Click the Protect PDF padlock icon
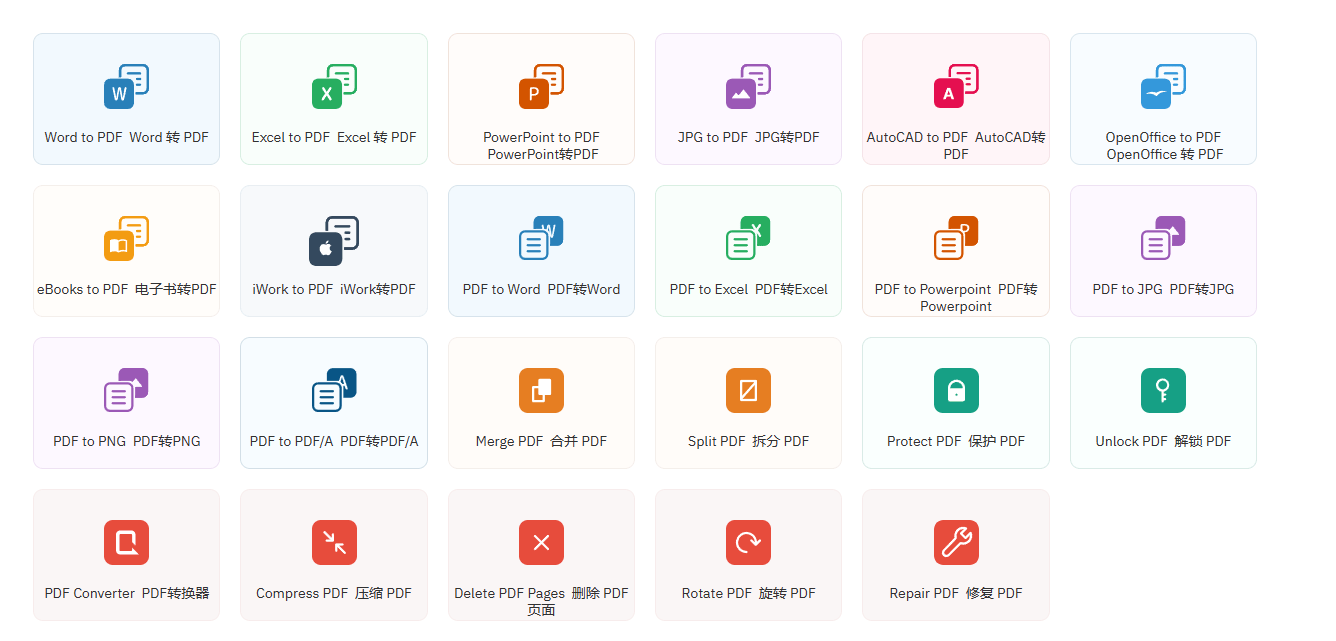The image size is (1336, 641). [956, 391]
